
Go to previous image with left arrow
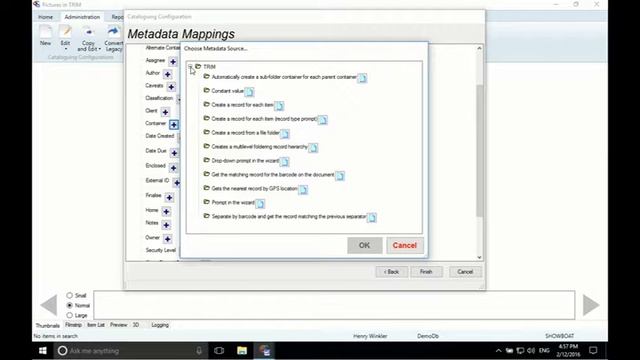point(49,305)
